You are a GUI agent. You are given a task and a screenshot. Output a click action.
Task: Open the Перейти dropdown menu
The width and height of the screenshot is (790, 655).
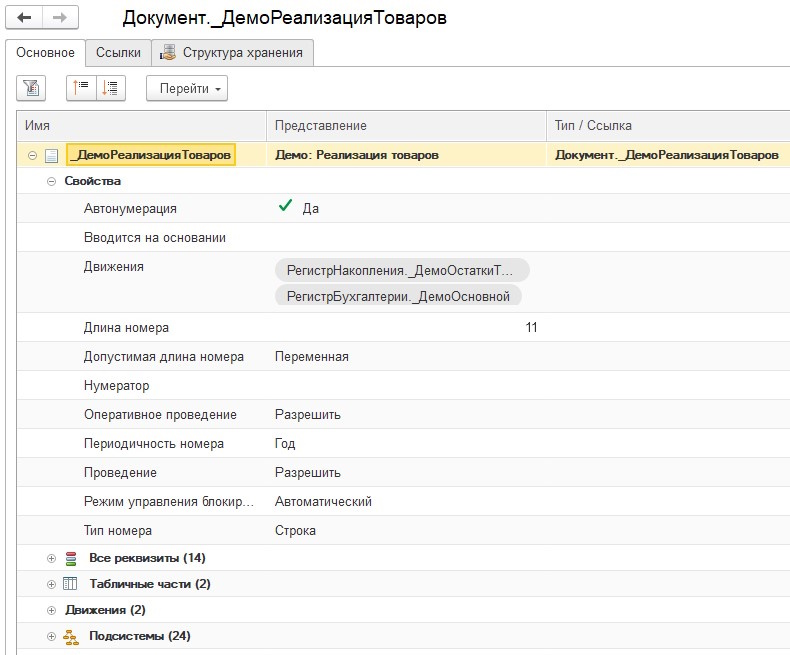187,88
